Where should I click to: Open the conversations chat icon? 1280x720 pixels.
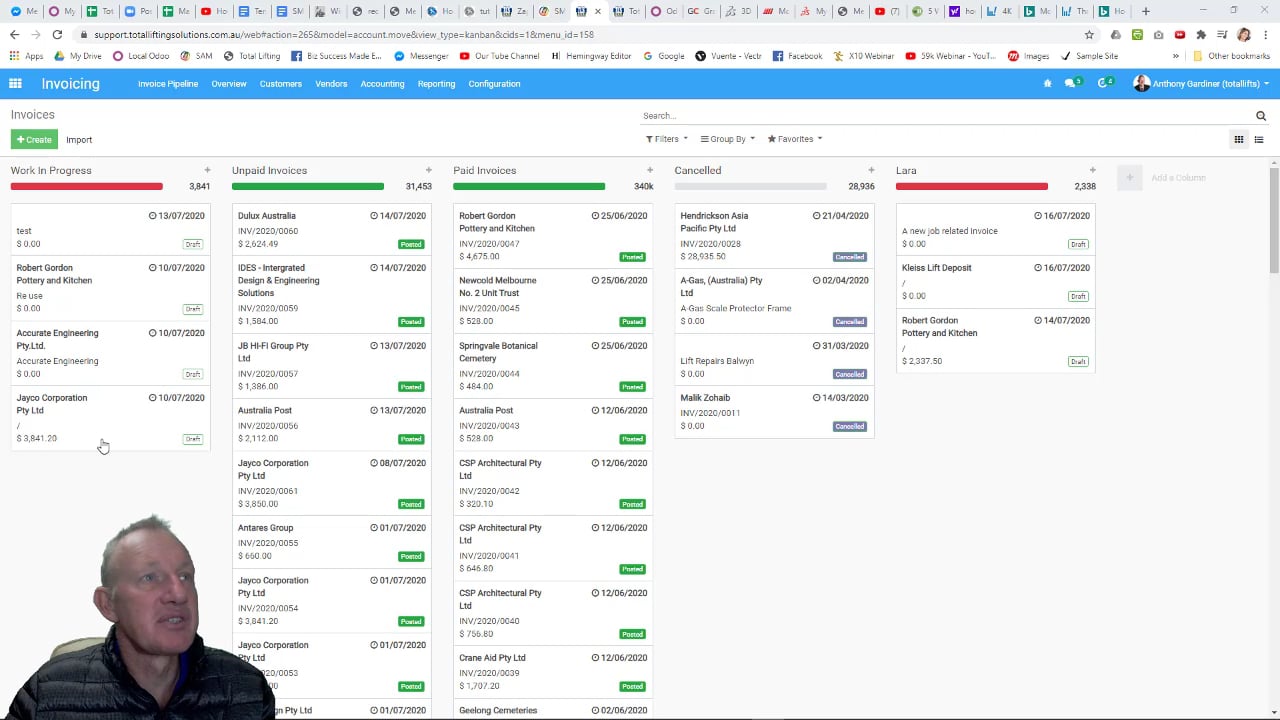click(1072, 84)
